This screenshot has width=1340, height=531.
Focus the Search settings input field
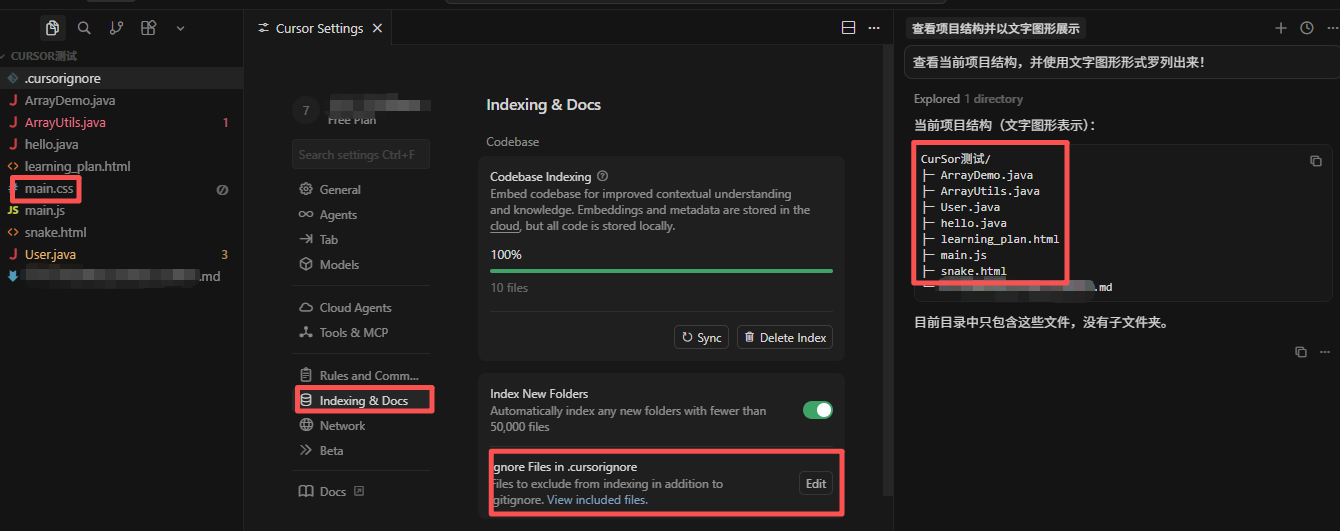coord(361,154)
